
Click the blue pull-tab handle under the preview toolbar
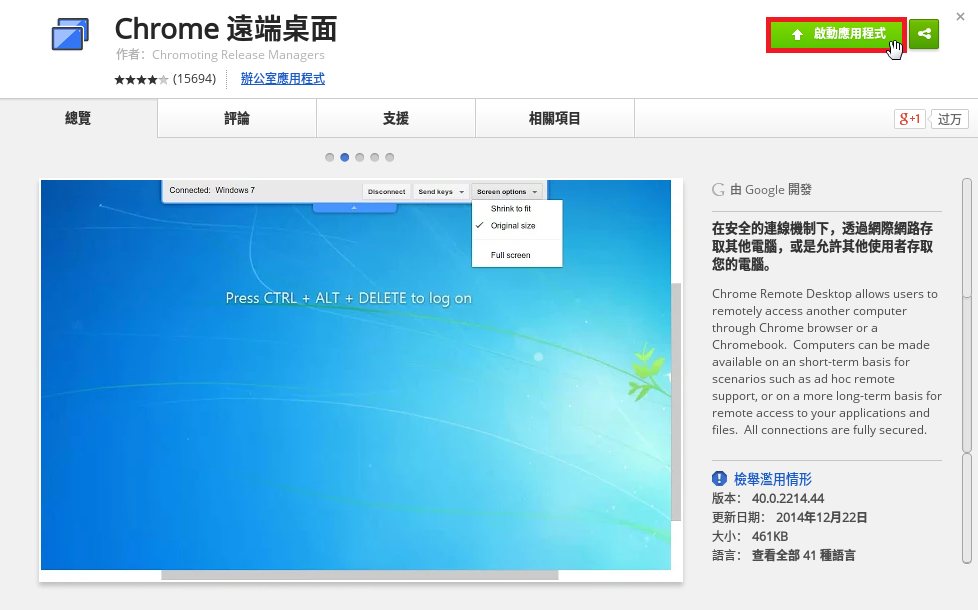pos(354,208)
